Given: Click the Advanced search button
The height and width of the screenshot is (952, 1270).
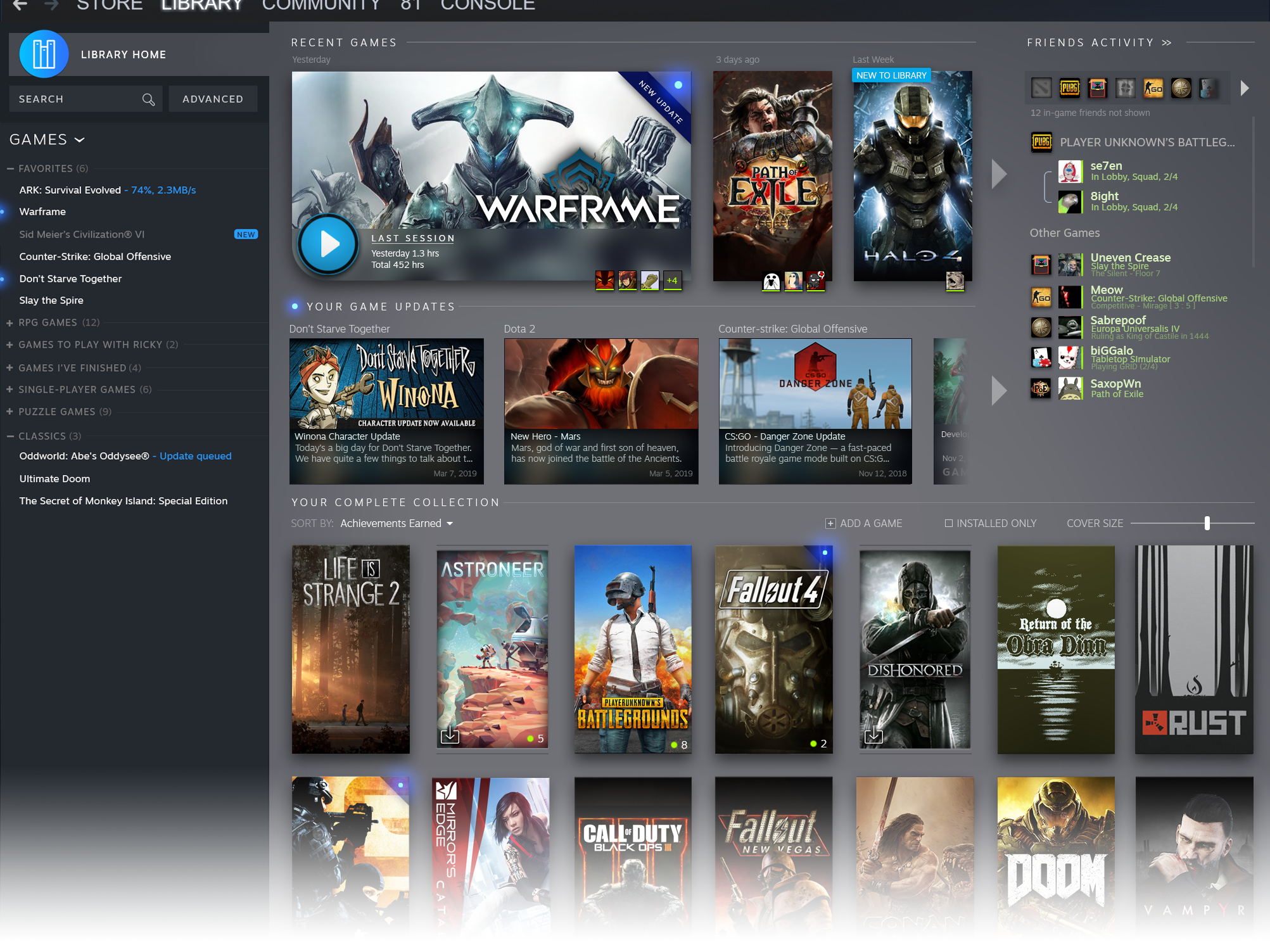Looking at the screenshot, I should tap(213, 99).
